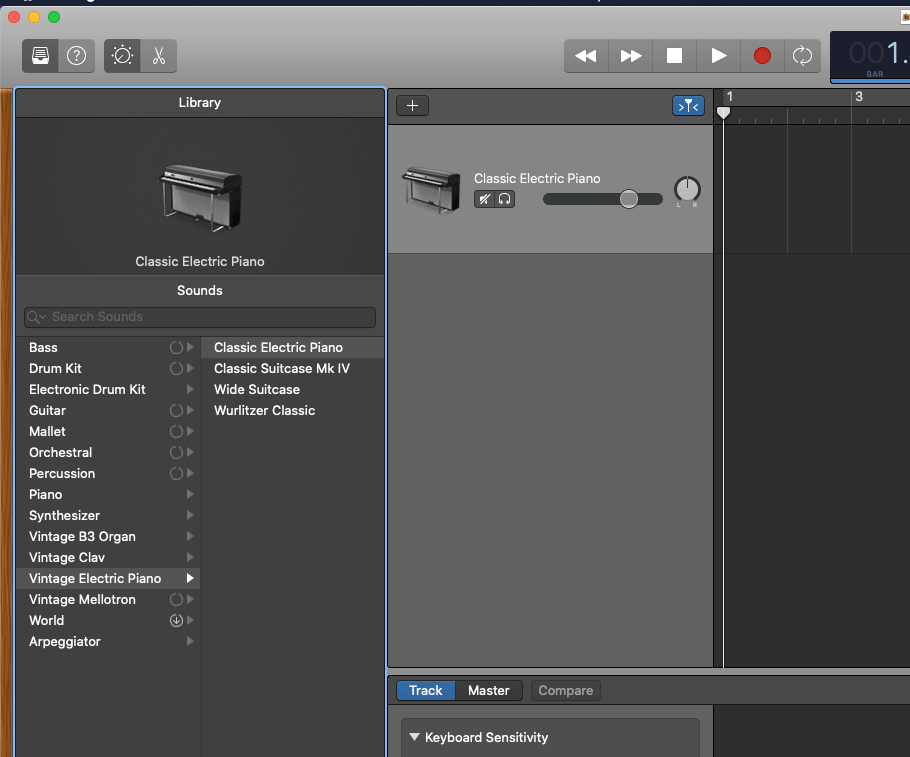Image resolution: width=910 pixels, height=757 pixels.
Task: Collapse the Keyboard Sensitivity disclosure triangle
Action: pos(414,737)
